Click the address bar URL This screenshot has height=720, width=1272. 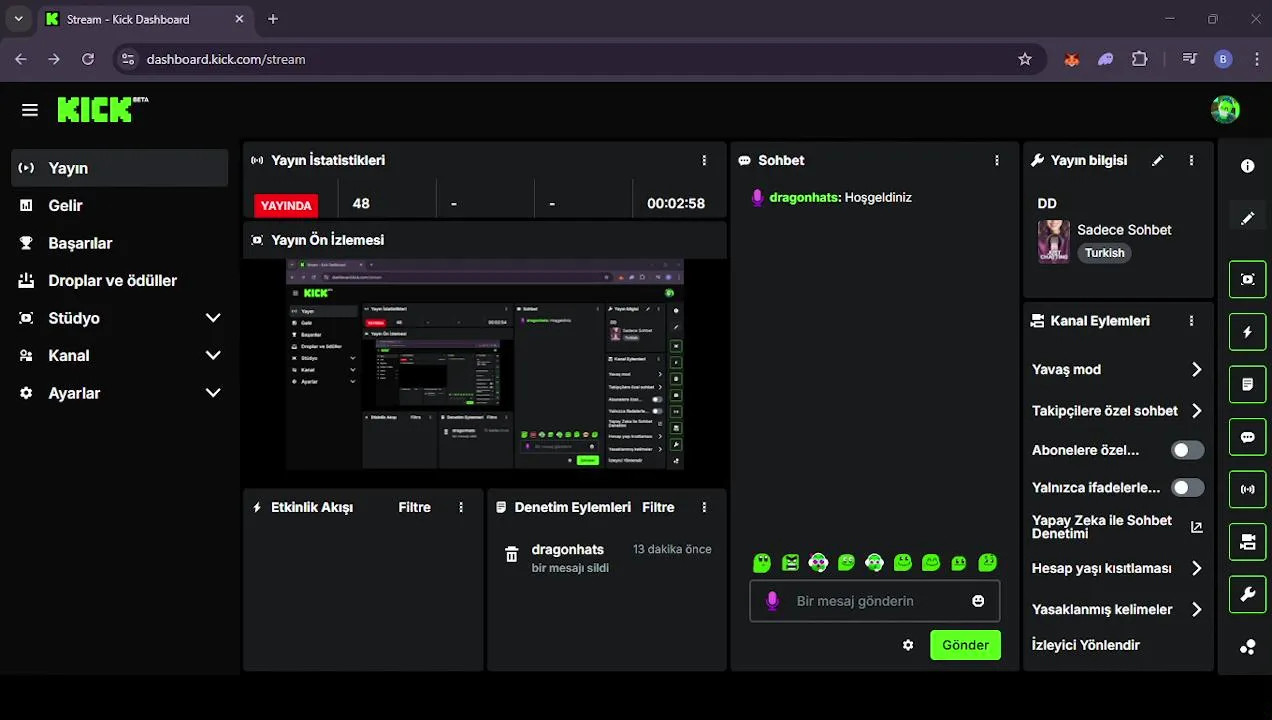(226, 59)
